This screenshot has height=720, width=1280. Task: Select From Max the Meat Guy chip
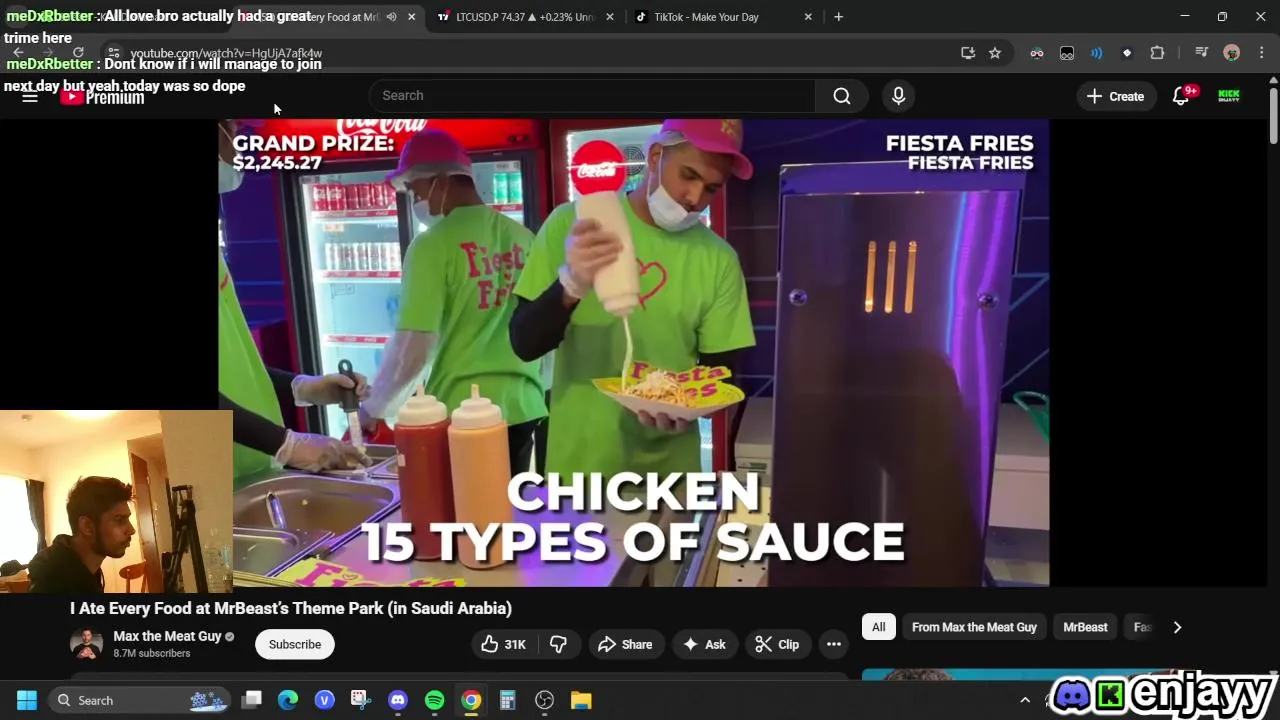point(974,627)
